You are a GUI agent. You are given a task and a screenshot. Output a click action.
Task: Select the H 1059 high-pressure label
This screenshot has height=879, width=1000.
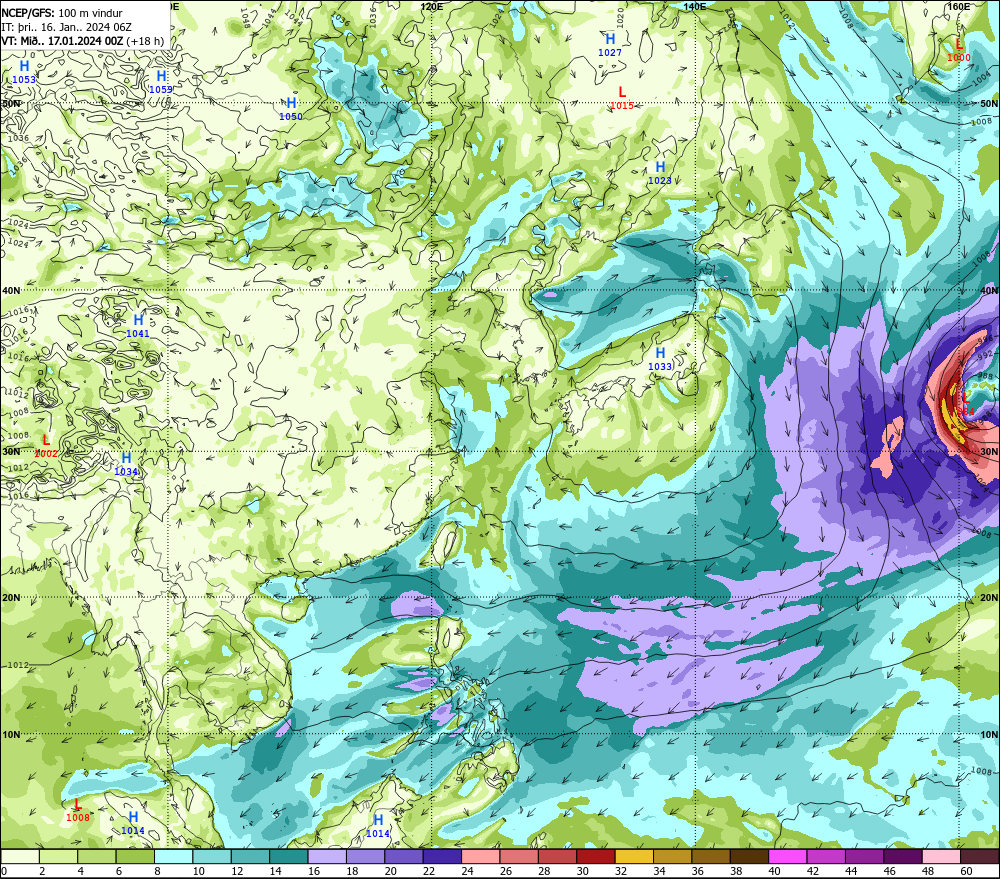point(161,82)
